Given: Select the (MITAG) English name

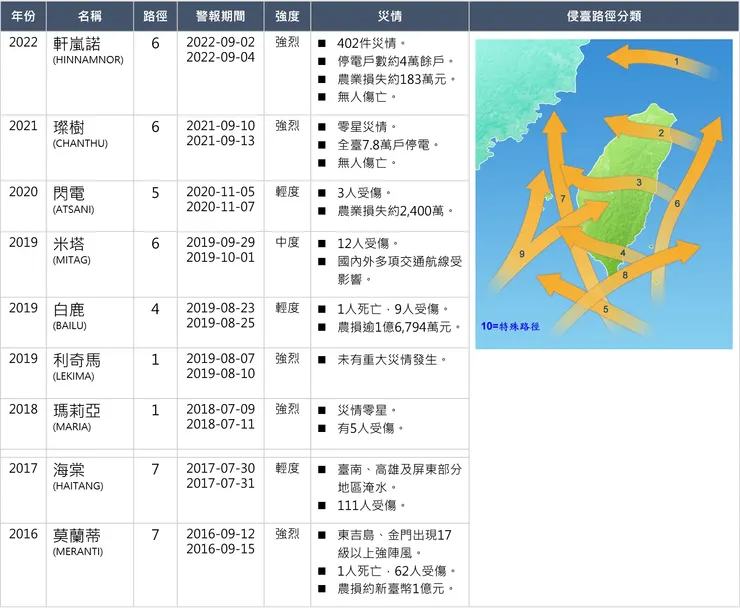Looking at the screenshot, I should (x=72, y=260).
